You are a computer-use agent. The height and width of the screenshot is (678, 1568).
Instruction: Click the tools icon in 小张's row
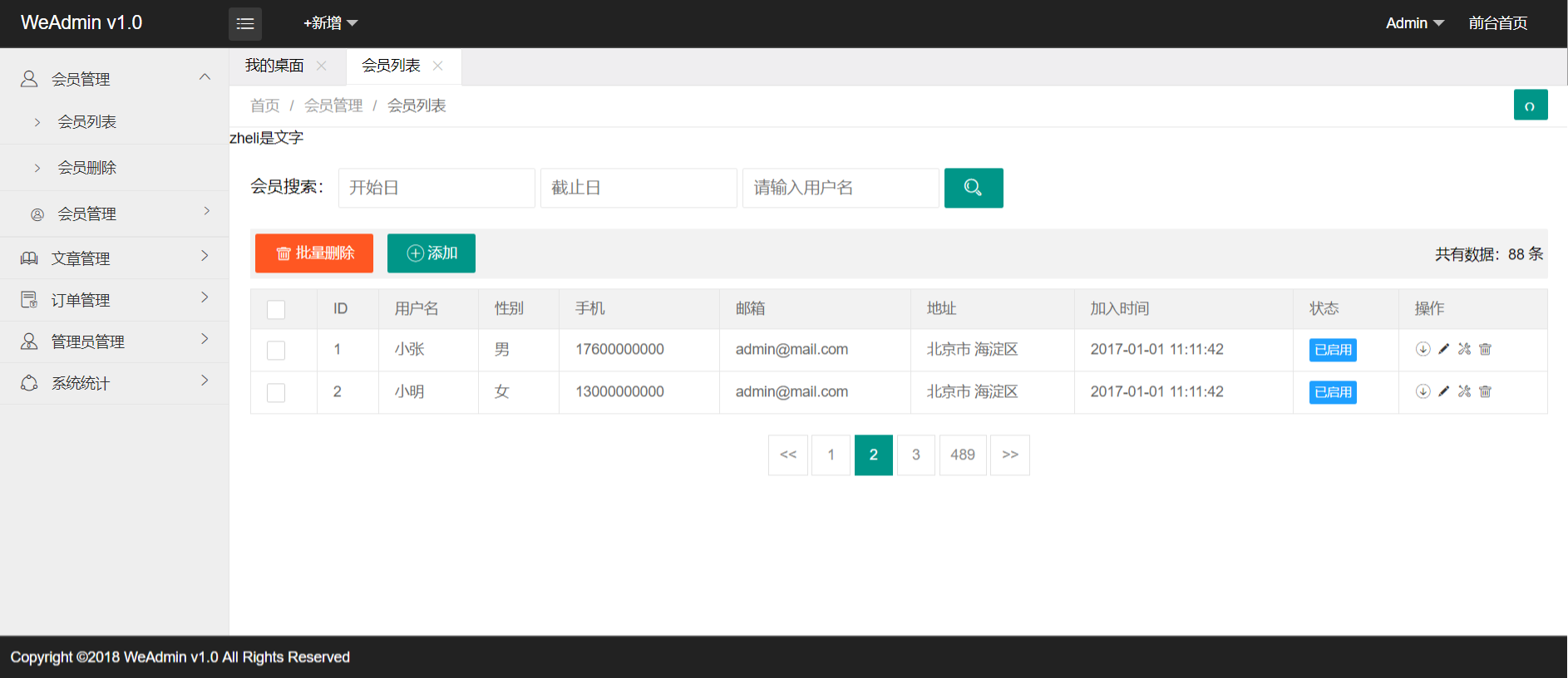(1464, 349)
